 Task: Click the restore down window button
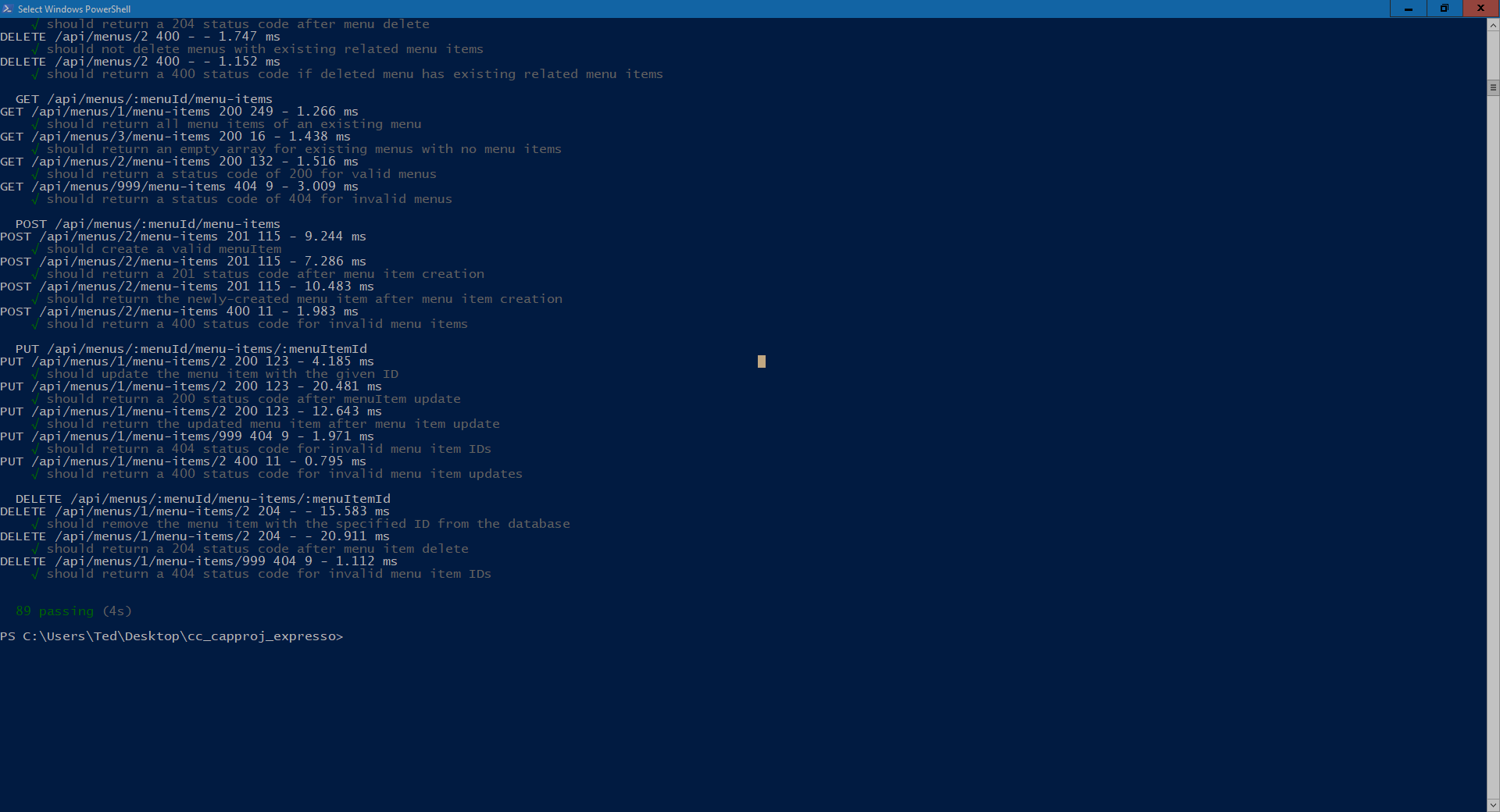(x=1445, y=9)
